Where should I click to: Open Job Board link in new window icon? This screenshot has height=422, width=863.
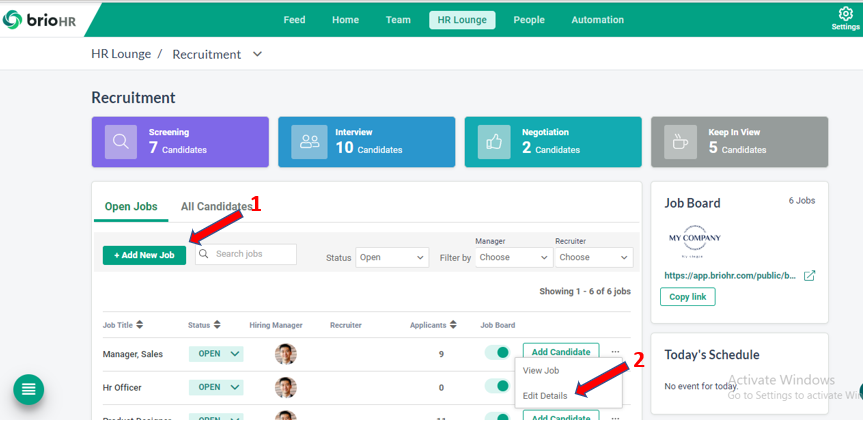[809, 276]
